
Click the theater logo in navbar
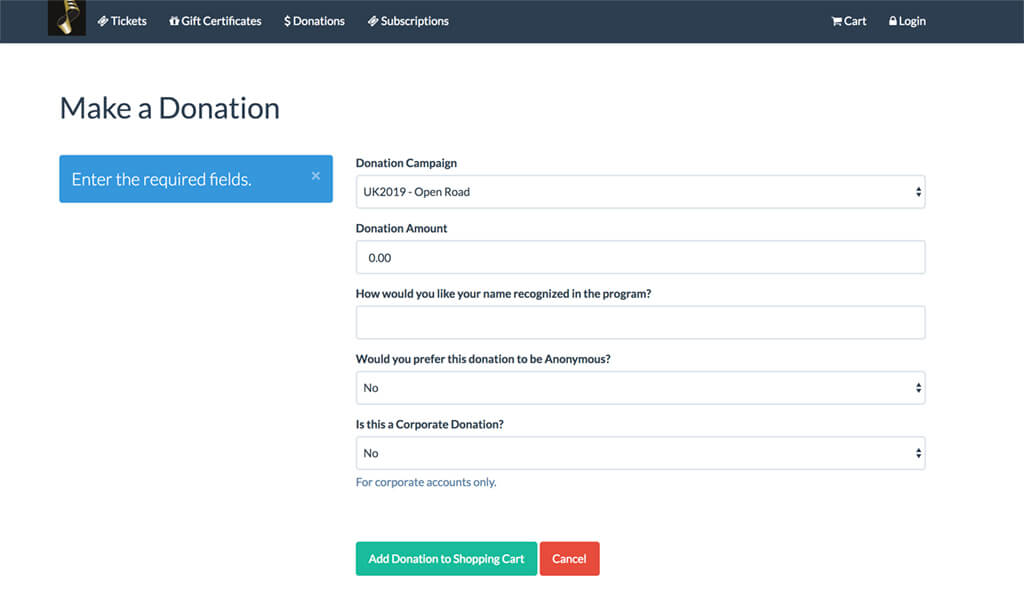[x=66, y=19]
